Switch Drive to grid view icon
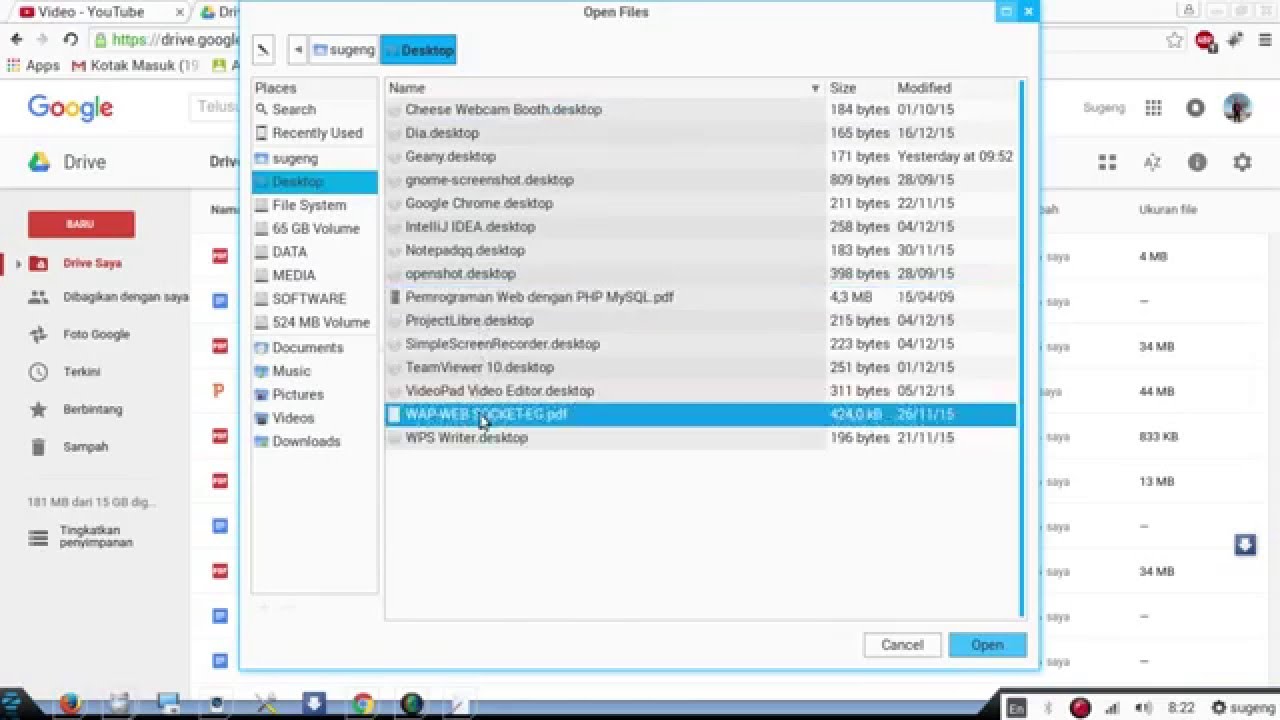The height and width of the screenshot is (720, 1280). [1107, 162]
